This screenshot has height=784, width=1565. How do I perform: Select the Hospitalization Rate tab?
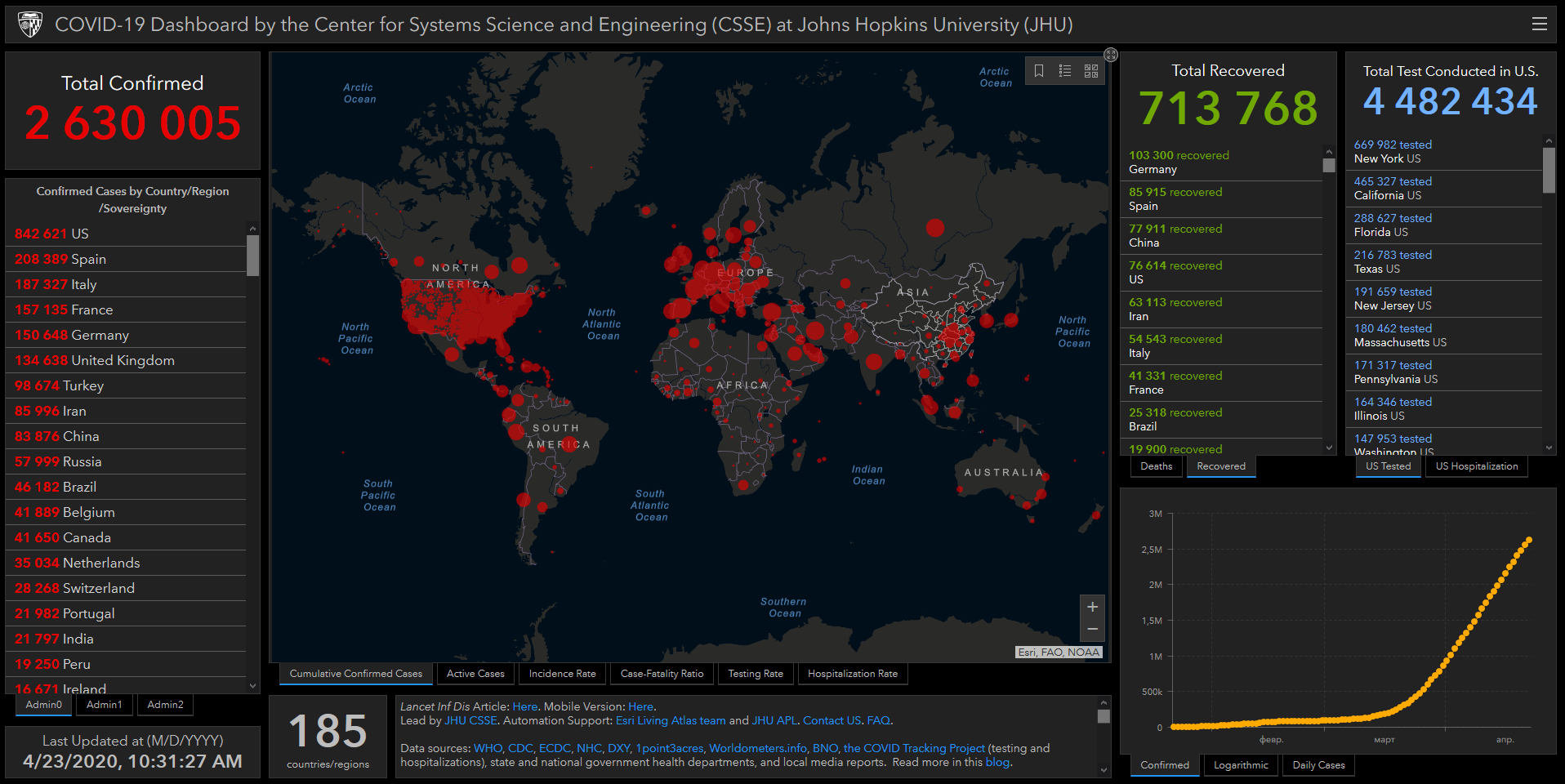pyautogui.click(x=853, y=674)
